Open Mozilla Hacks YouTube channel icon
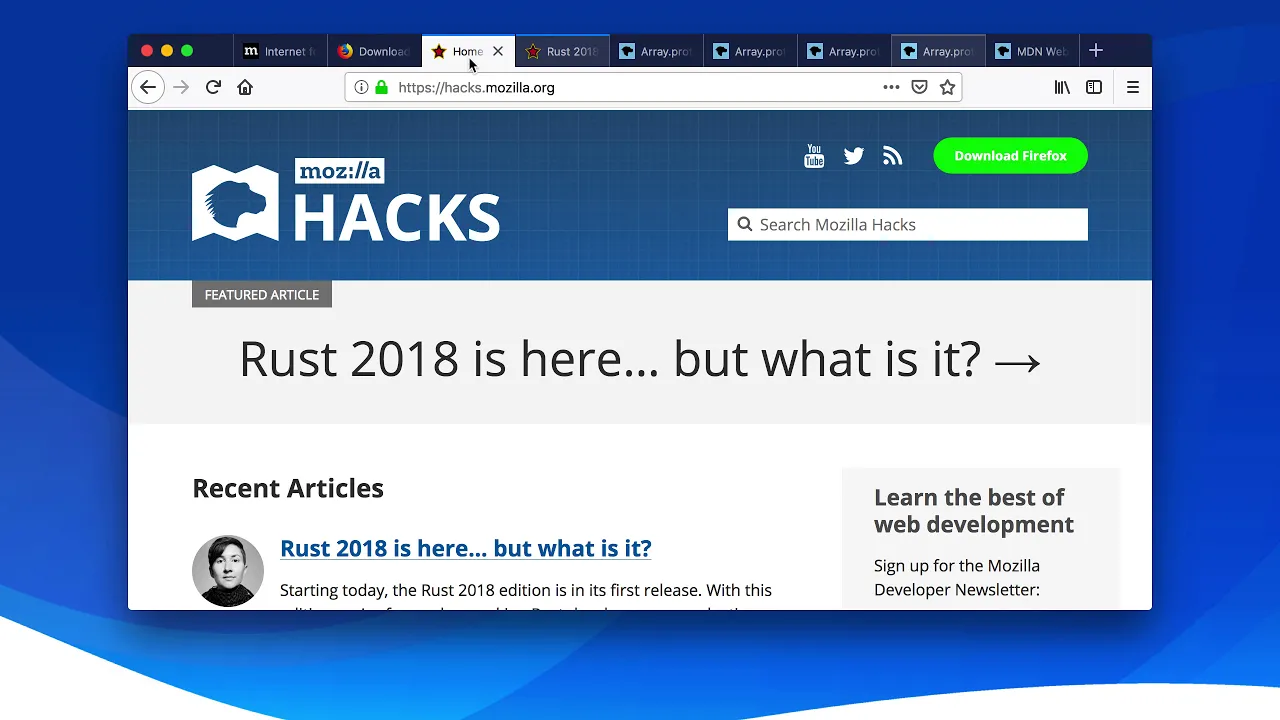The width and height of the screenshot is (1280, 720). pos(814,156)
